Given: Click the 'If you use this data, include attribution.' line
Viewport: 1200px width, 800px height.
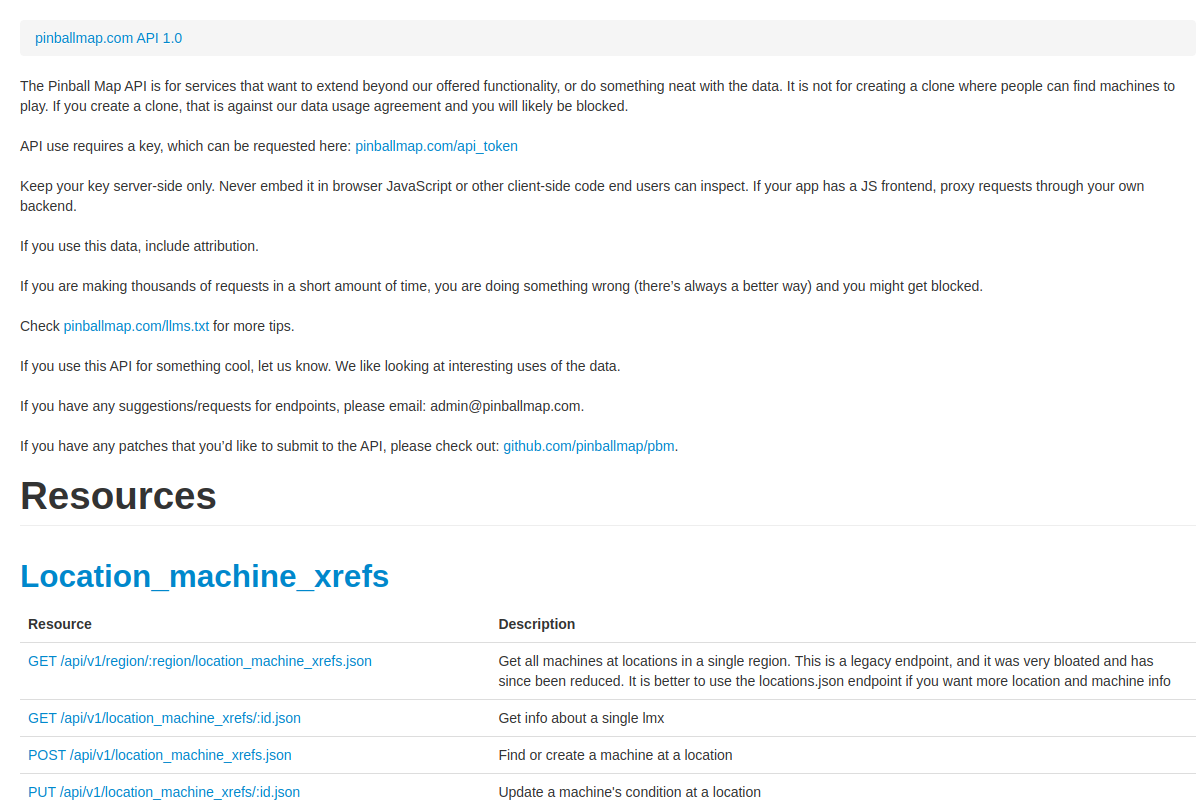Looking at the screenshot, I should coord(139,246).
